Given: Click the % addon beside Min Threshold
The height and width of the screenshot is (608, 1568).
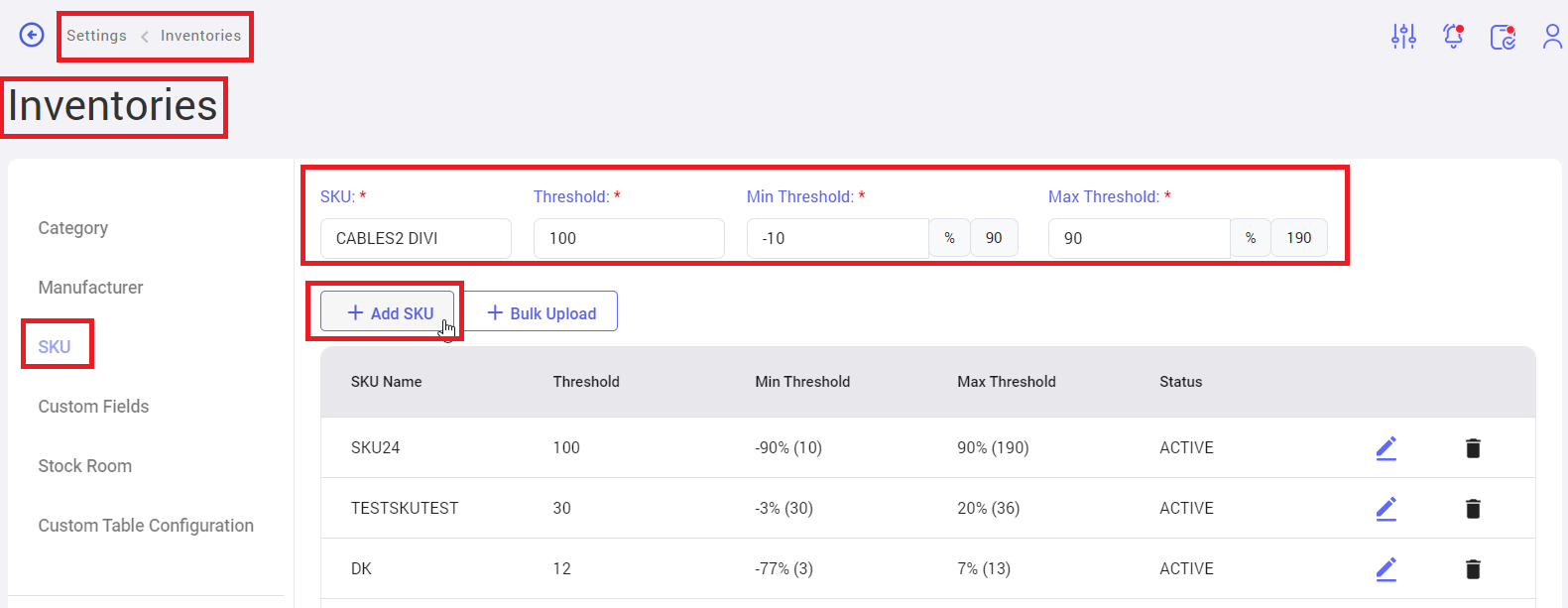Looking at the screenshot, I should click(949, 238).
